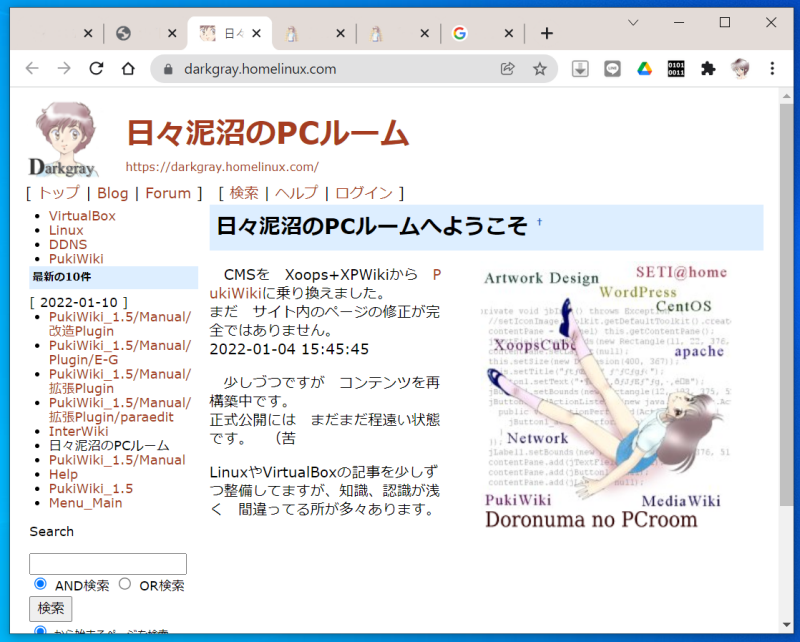
Task: Open the 検索 link in the navigation bar
Action: coord(244,193)
